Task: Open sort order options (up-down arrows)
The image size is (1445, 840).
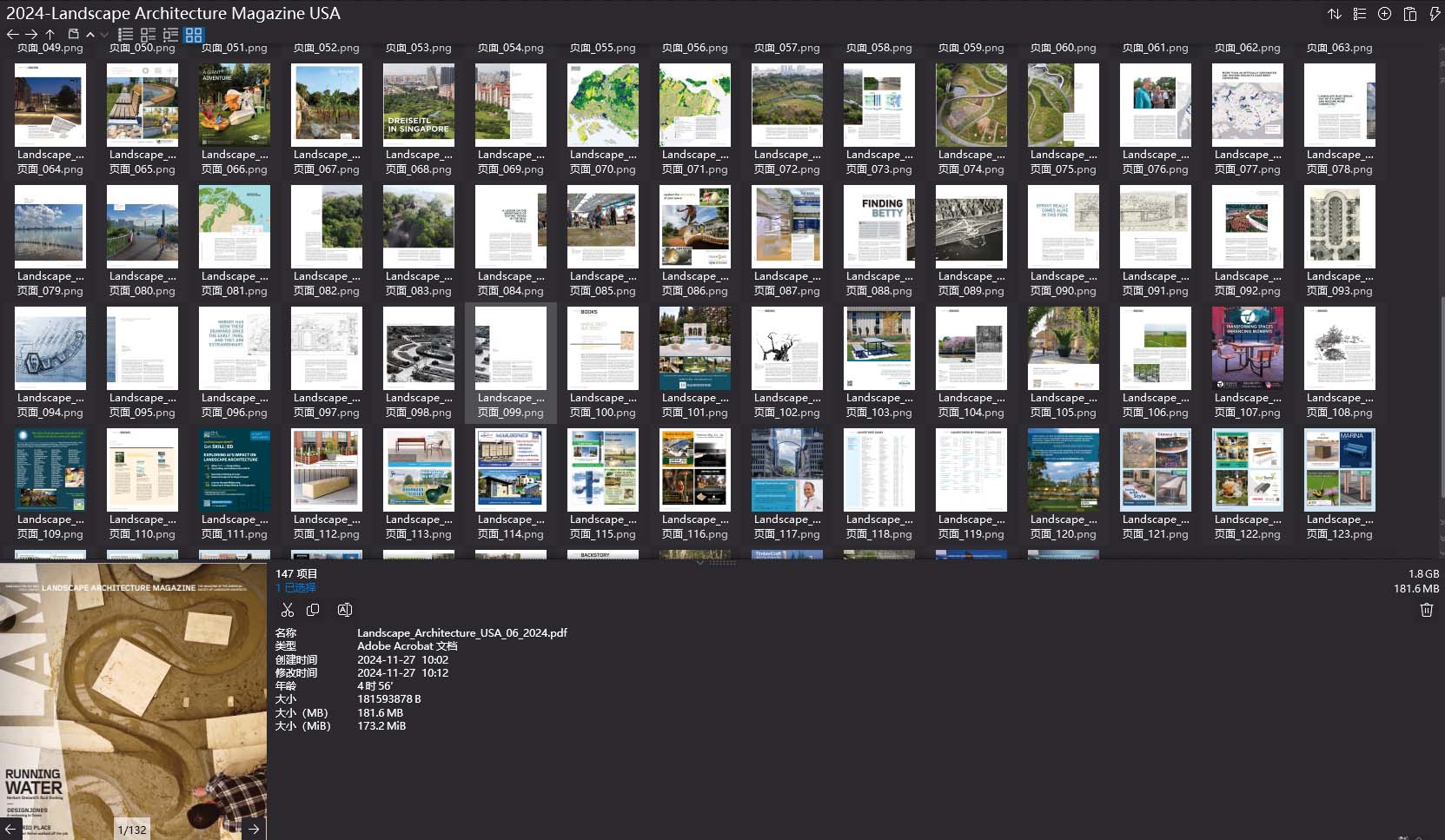Action: pos(1335,14)
